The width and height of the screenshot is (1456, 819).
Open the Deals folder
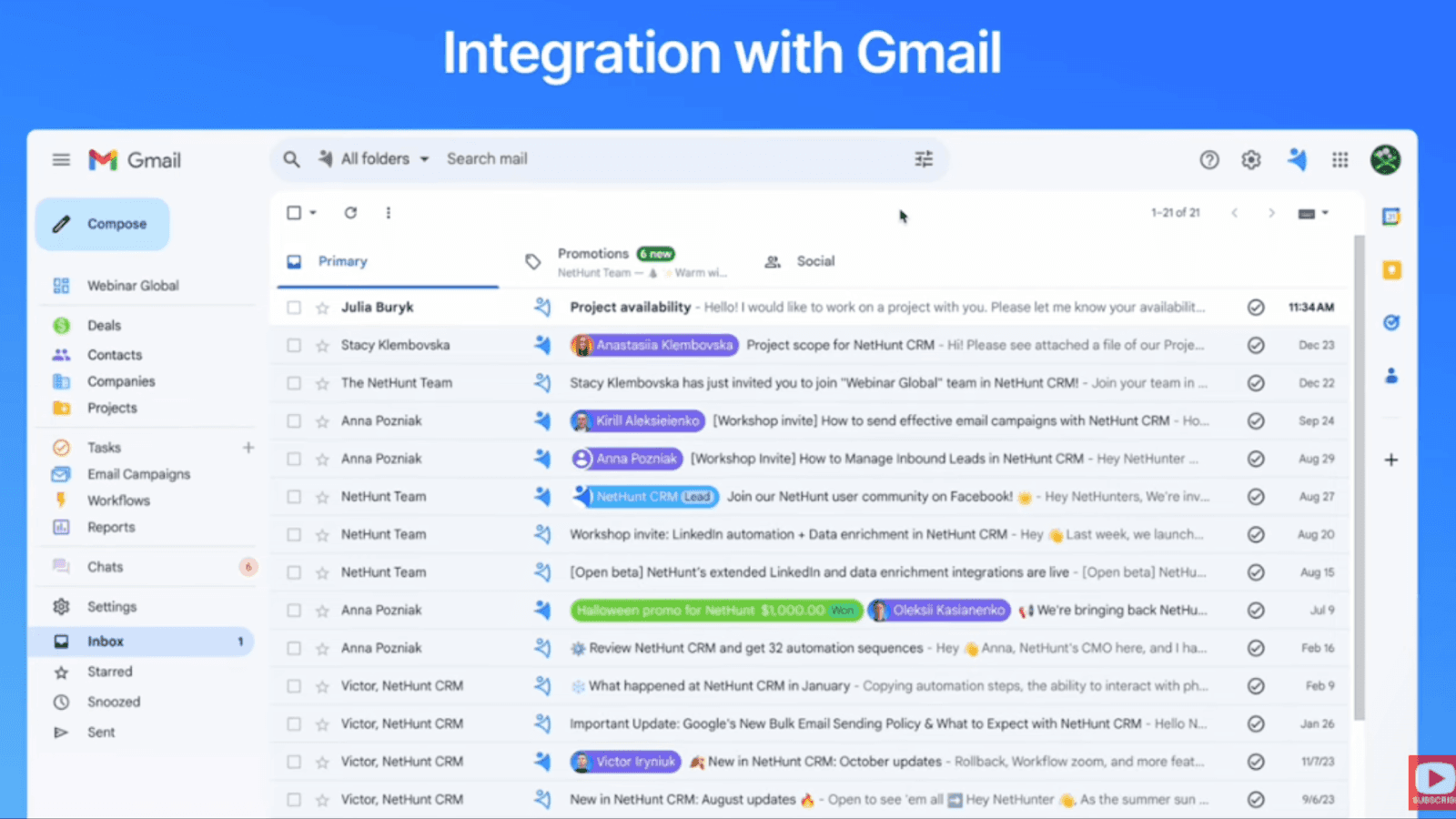click(x=104, y=326)
